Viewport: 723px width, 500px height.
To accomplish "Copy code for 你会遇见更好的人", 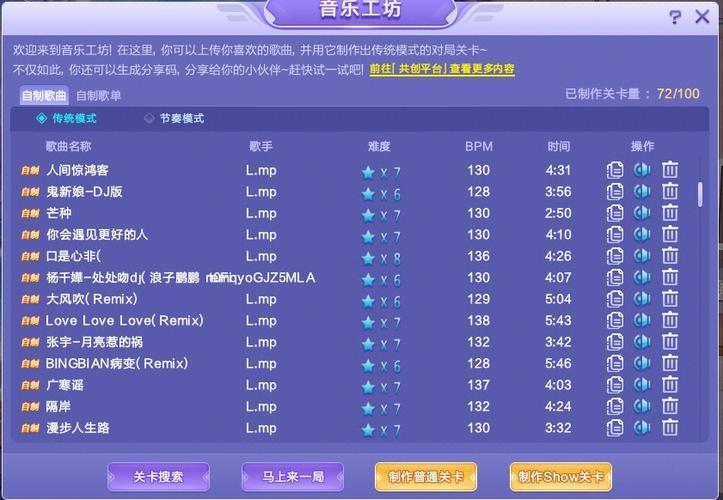I will 615,234.
